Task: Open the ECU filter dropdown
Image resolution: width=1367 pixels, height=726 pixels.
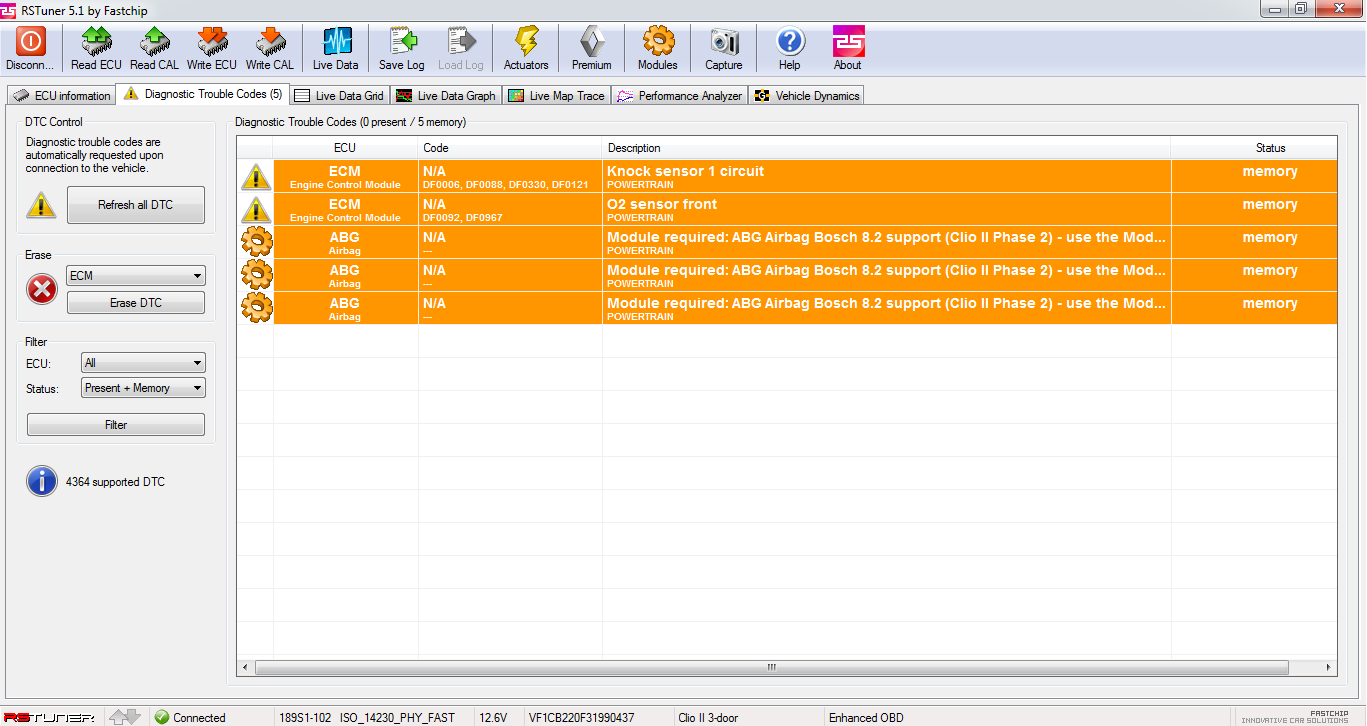Action: pyautogui.click(x=143, y=363)
